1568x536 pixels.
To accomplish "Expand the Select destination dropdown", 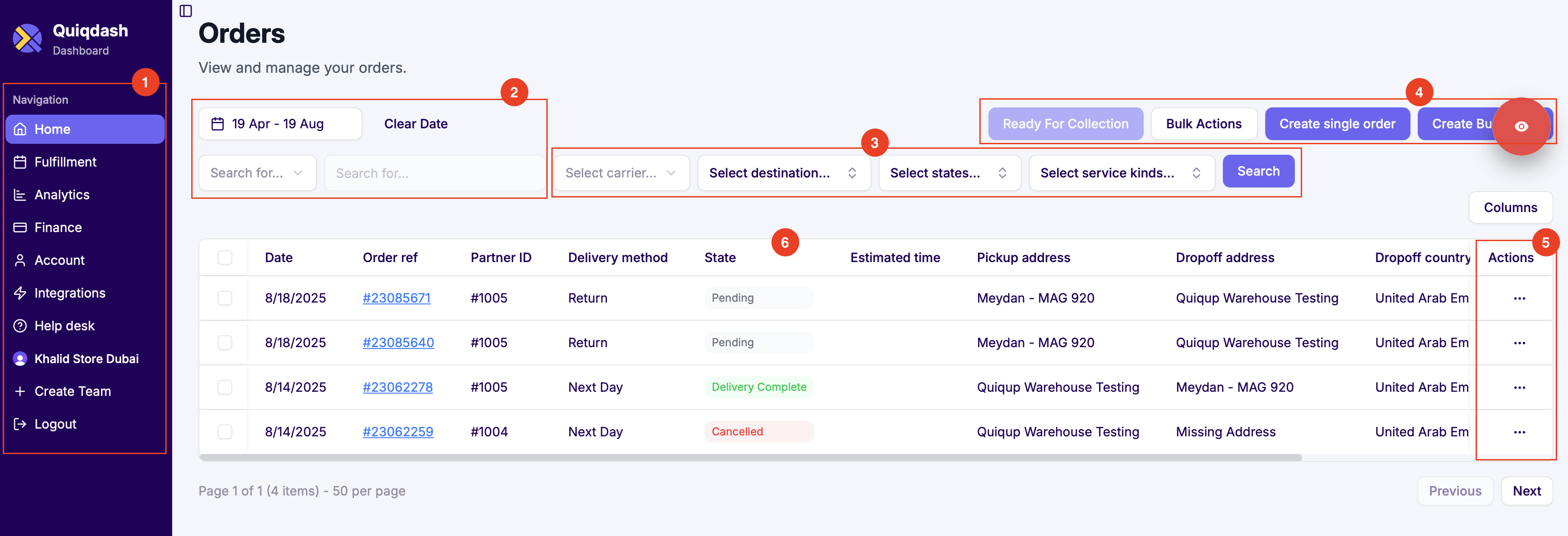I will click(784, 173).
